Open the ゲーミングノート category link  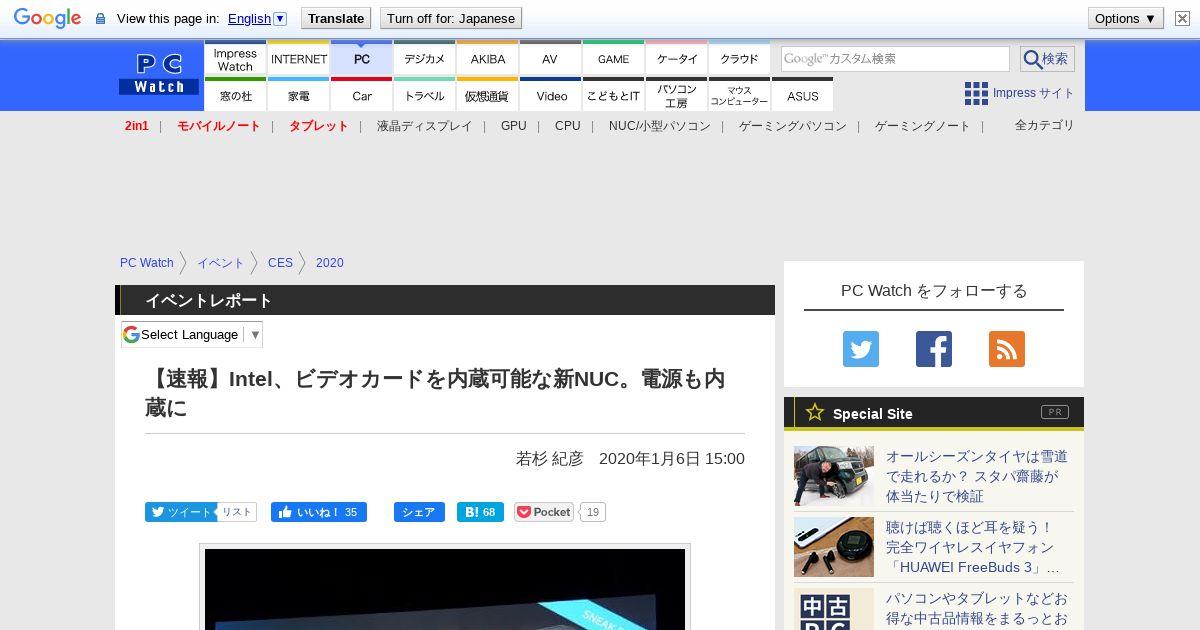(x=923, y=126)
